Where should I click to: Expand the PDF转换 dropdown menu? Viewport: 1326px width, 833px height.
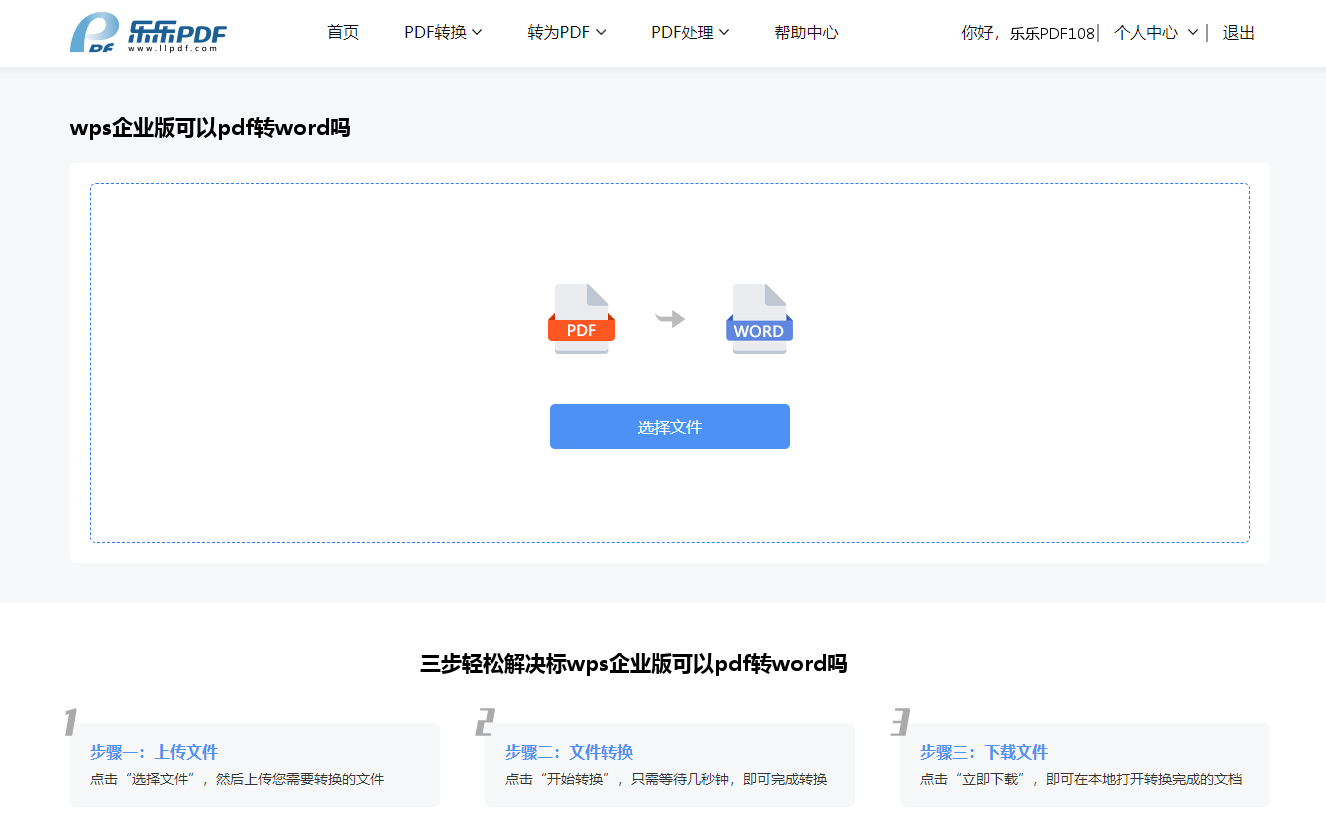(x=443, y=33)
